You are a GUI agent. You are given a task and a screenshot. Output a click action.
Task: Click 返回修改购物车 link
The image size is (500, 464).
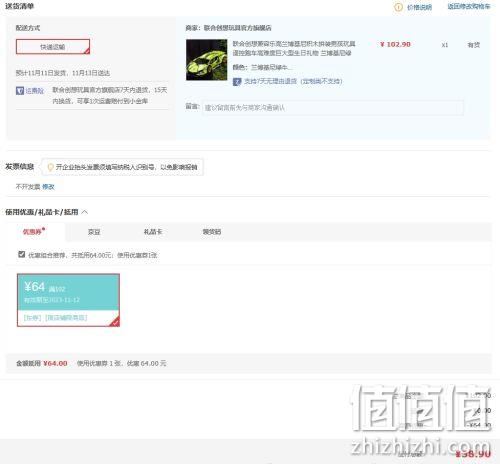[x=469, y=7]
